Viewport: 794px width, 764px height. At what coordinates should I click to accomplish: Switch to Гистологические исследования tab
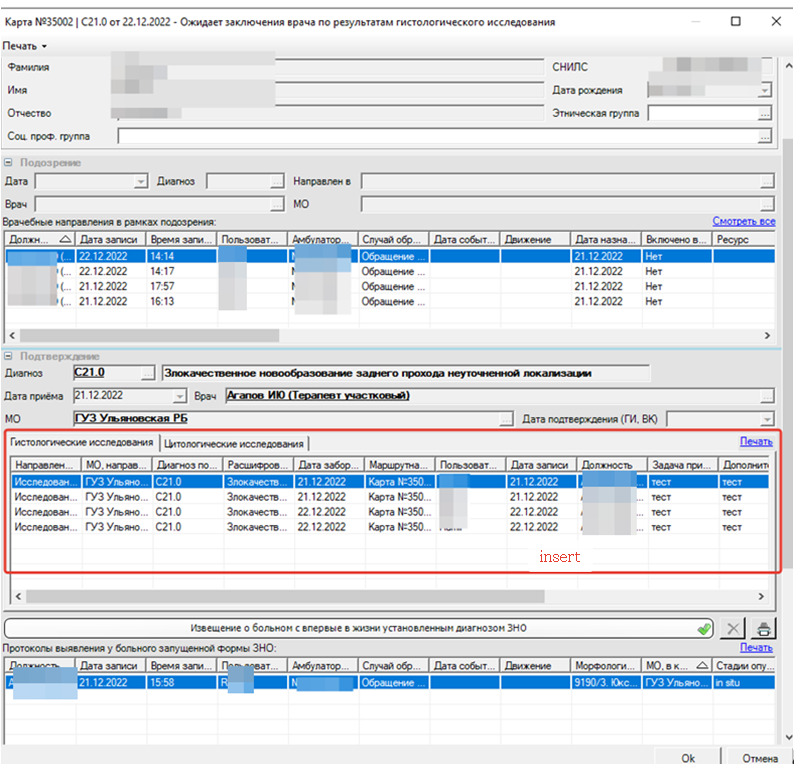(82, 443)
